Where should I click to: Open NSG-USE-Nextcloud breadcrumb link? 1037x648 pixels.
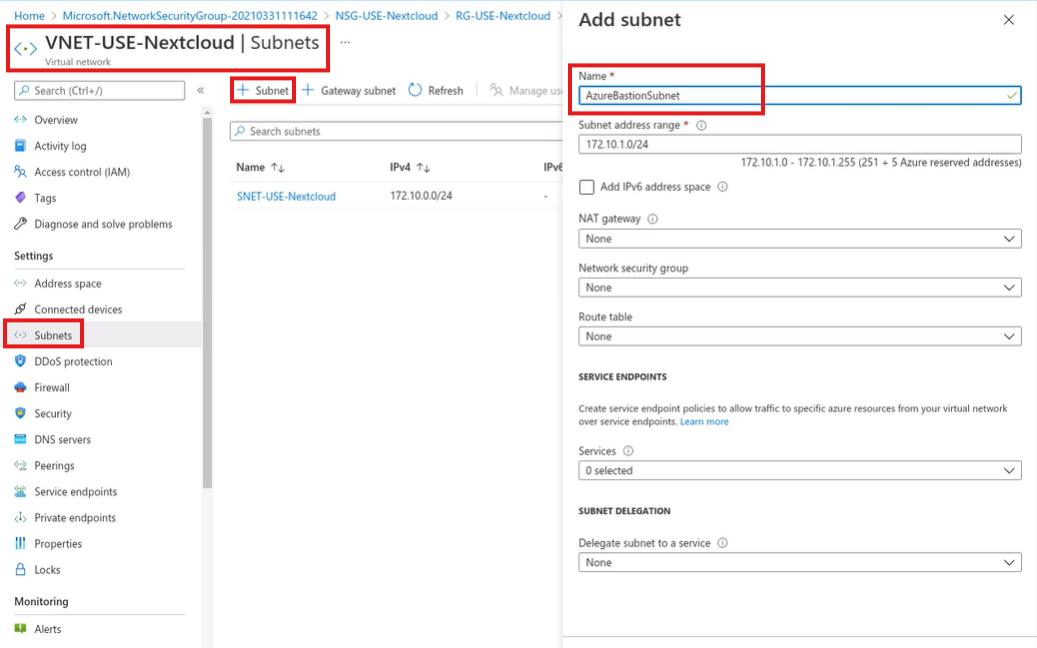386,15
